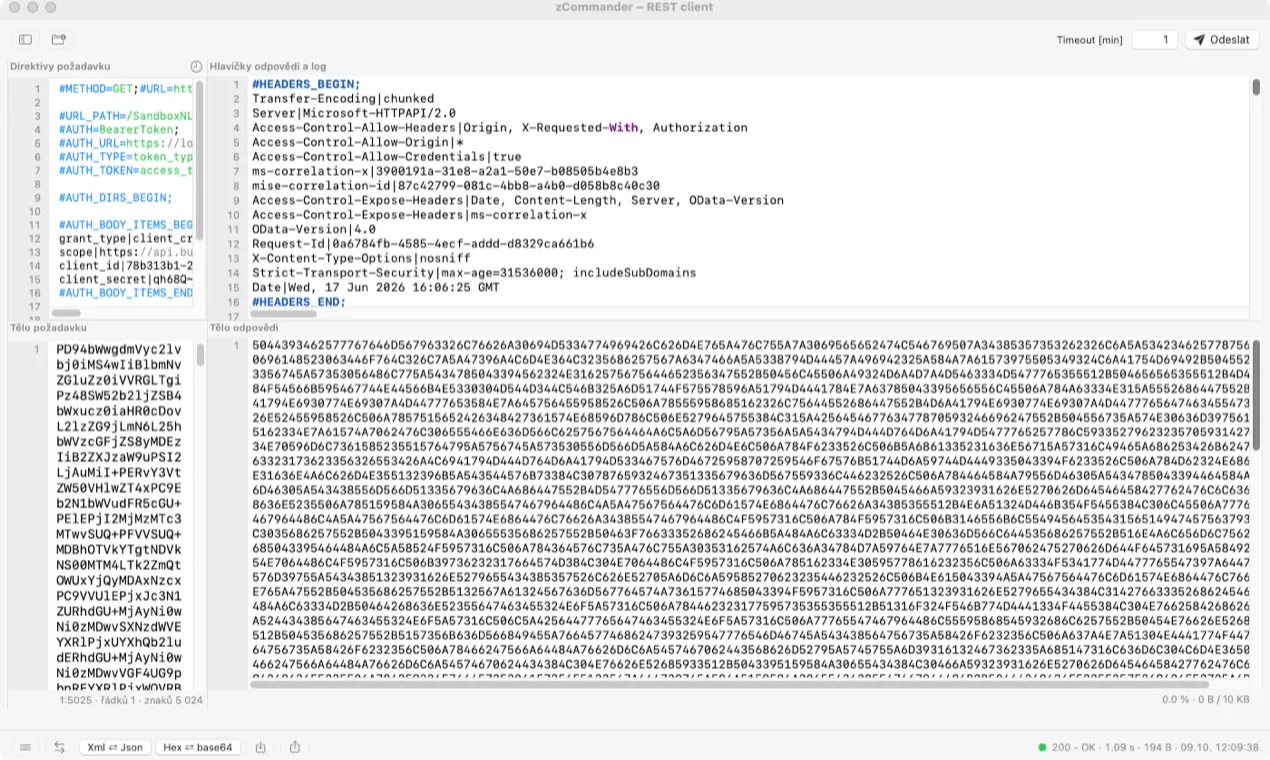The width and height of the screenshot is (1270, 760).
Task: Click the response body vertical scrollbar
Action: pos(1256,395)
